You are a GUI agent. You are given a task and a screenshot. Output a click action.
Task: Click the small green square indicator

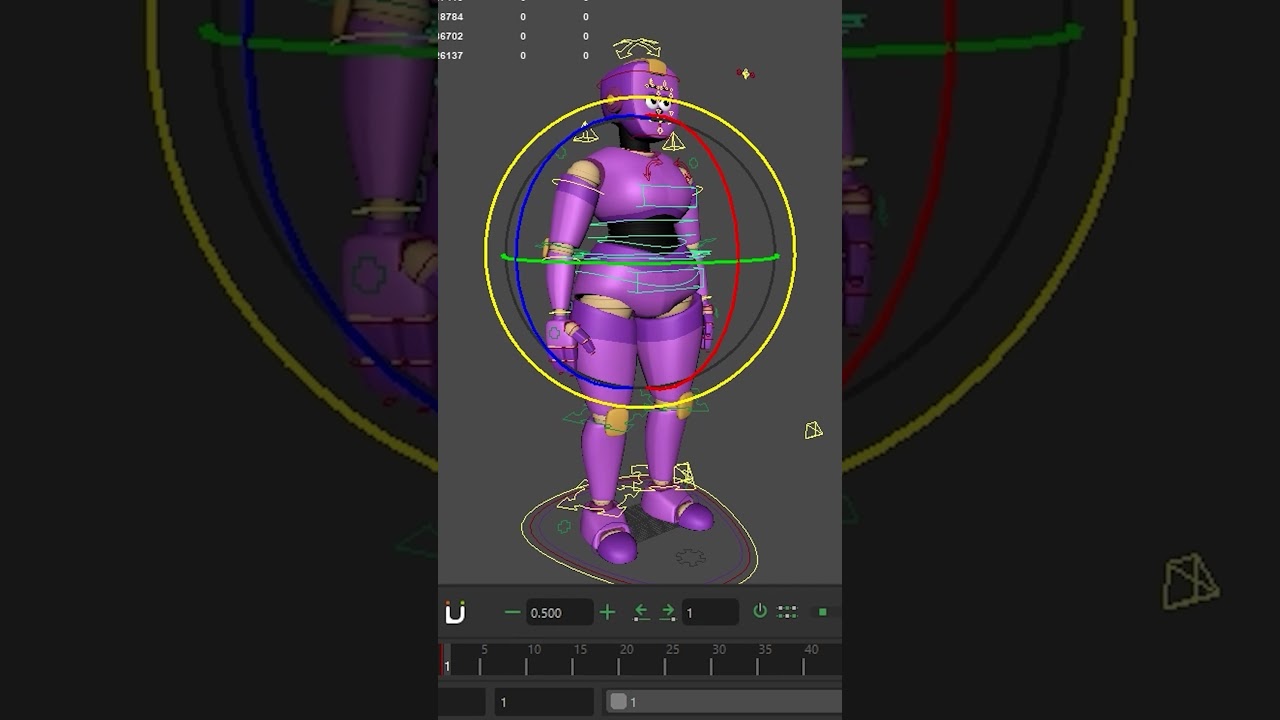point(823,612)
